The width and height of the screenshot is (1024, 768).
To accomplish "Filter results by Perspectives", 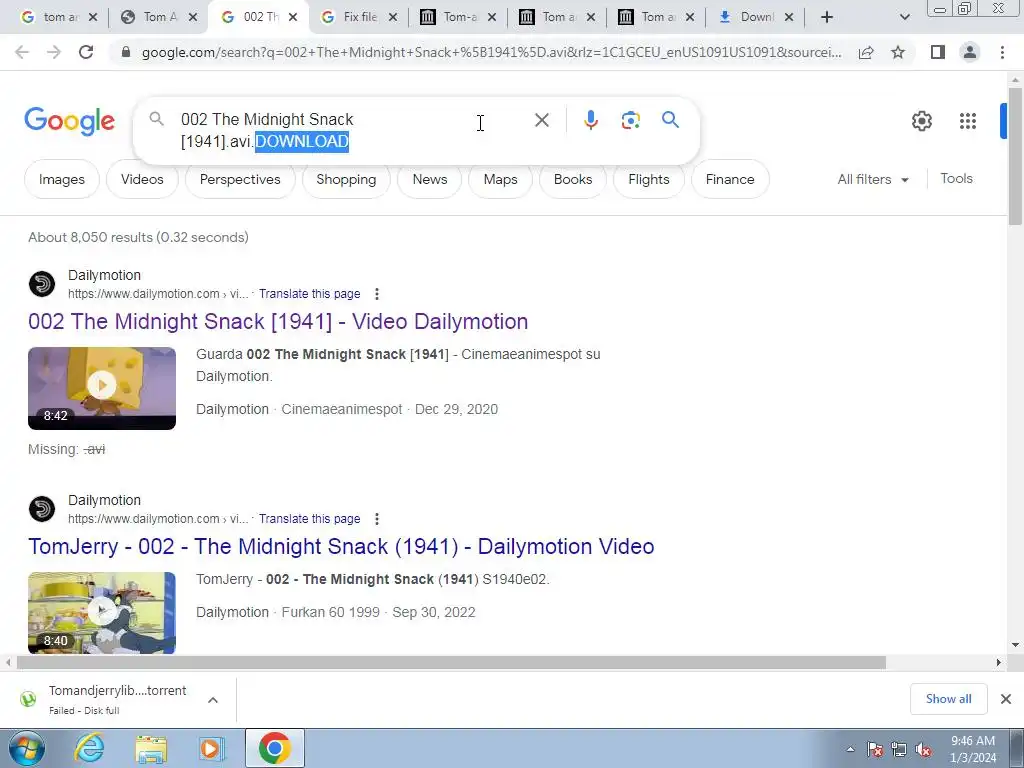I will 240,179.
